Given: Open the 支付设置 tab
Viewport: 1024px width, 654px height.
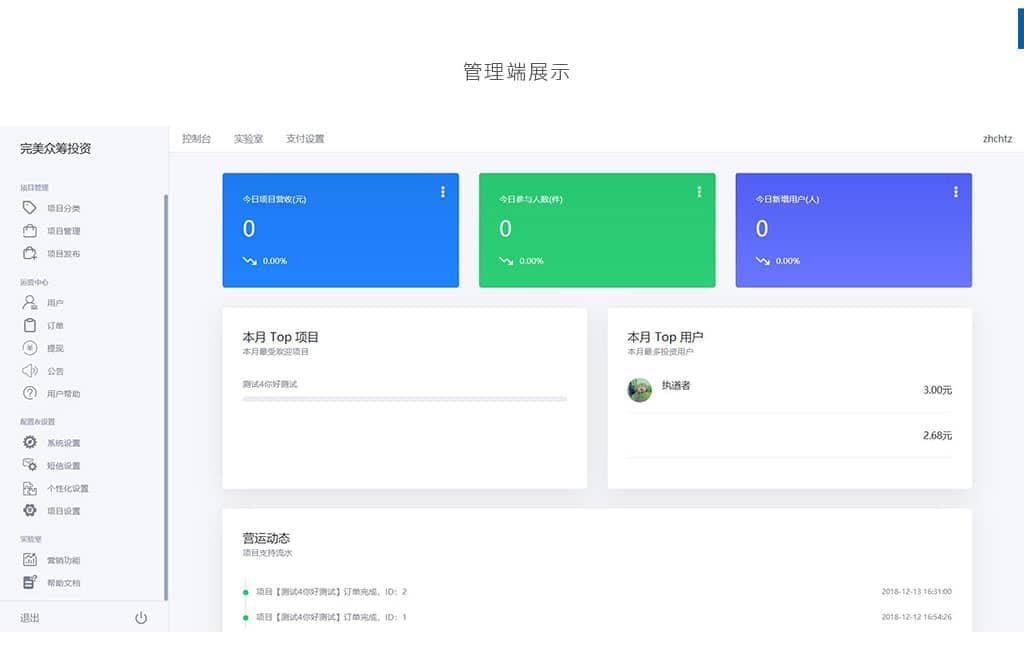Looking at the screenshot, I should coord(305,139).
